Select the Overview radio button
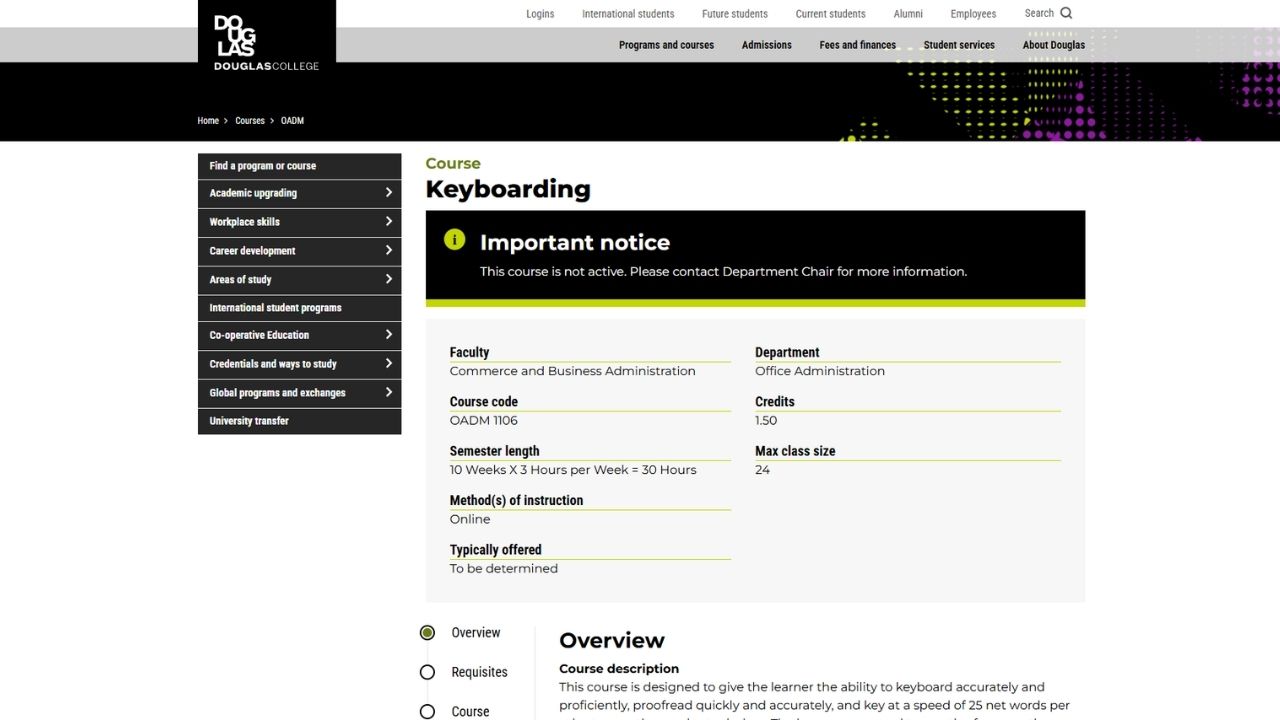Image resolution: width=1280 pixels, height=720 pixels. (x=427, y=632)
